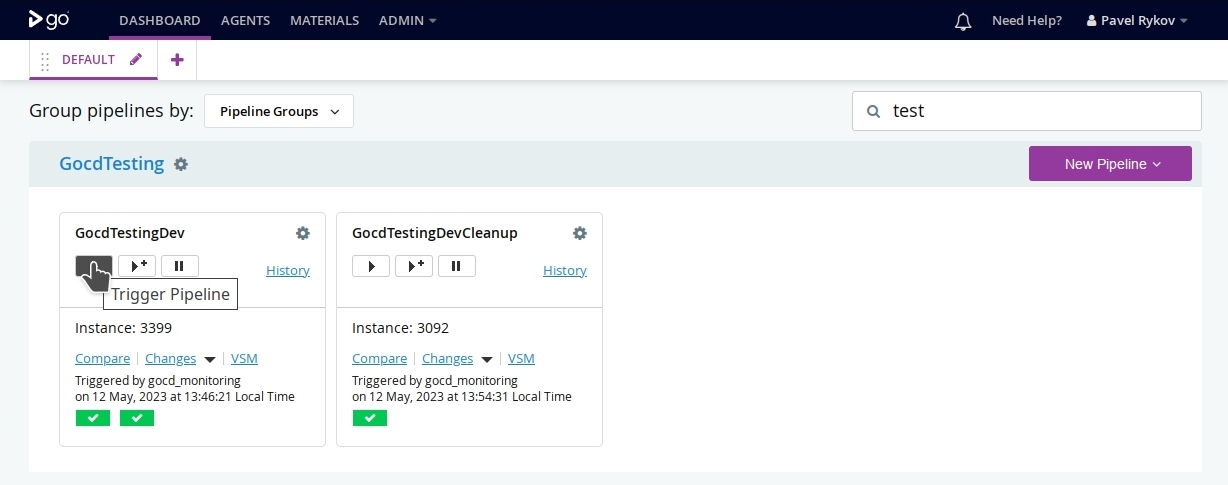Trigger GocdTestingDev with options

pyautogui.click(x=137, y=266)
